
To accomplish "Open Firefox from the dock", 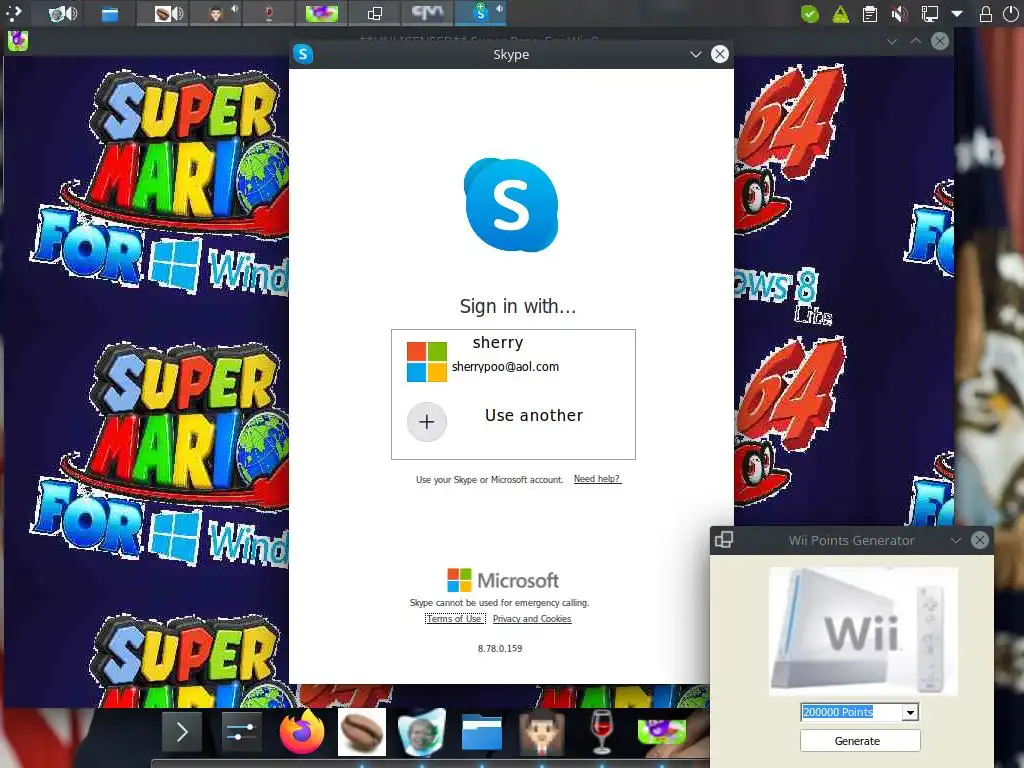I will pos(302,732).
